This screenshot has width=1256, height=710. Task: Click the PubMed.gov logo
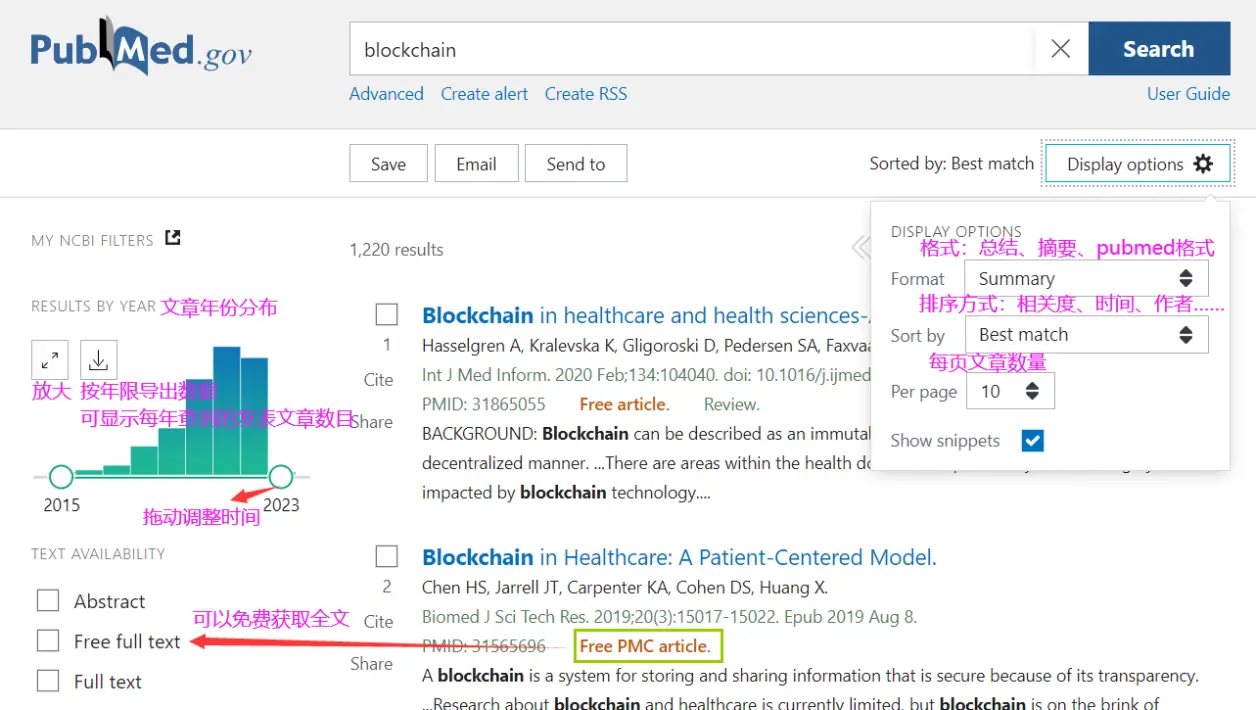[141, 49]
